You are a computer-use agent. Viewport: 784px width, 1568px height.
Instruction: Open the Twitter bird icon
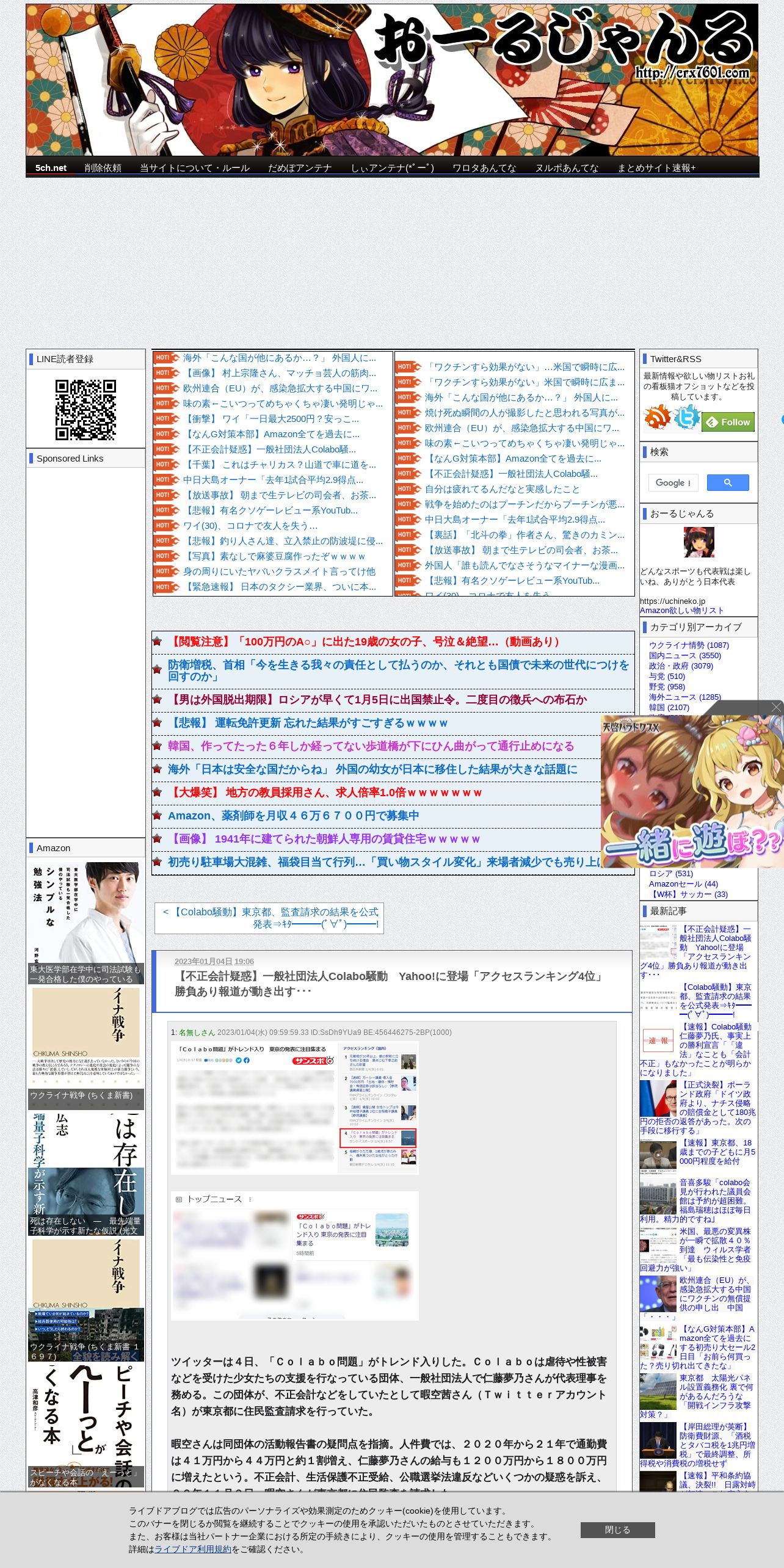point(687,417)
